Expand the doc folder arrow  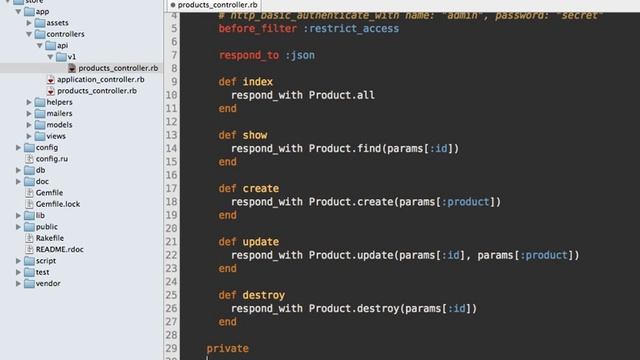(x=18, y=181)
